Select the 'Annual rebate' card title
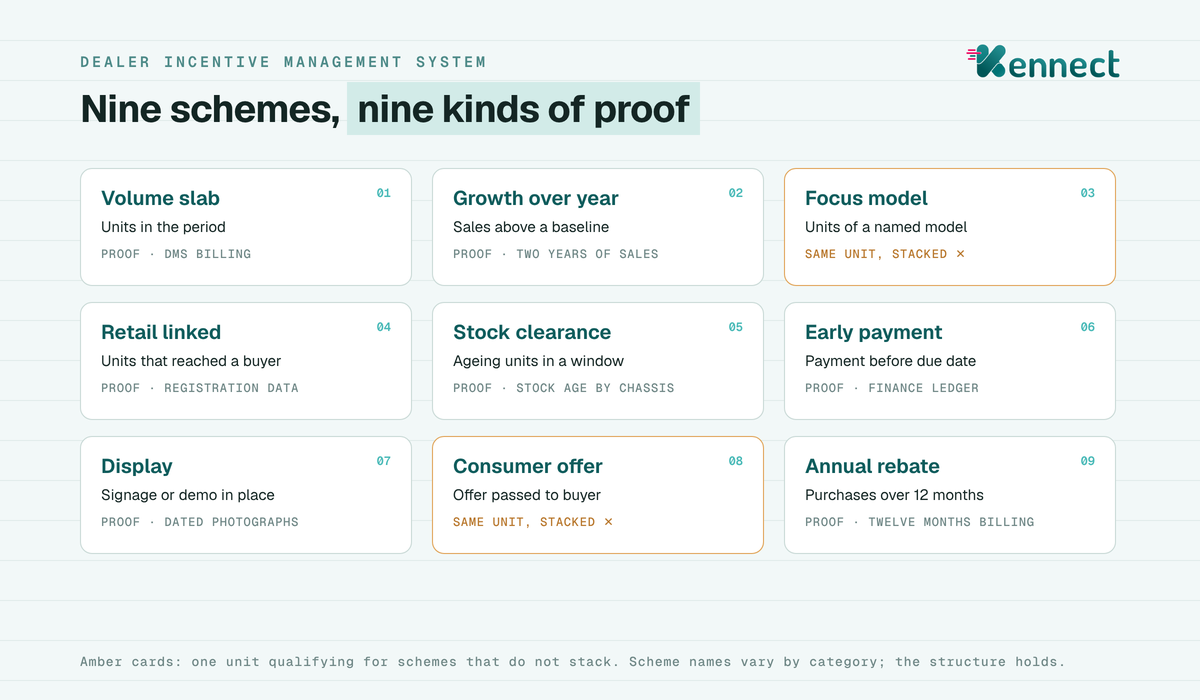1200x700 pixels. click(872, 466)
